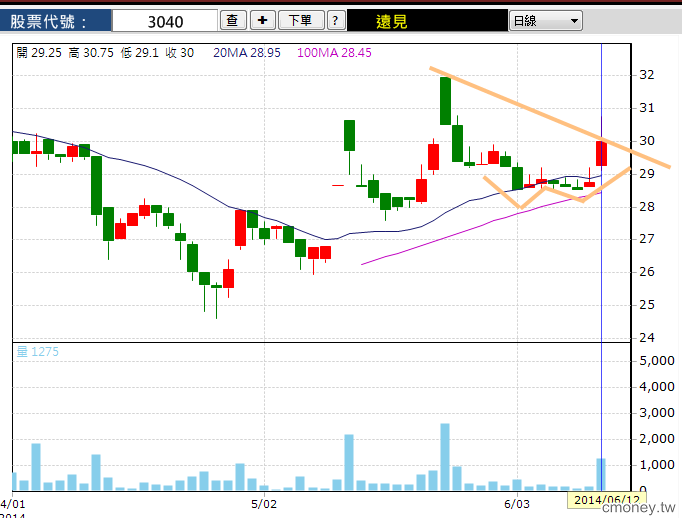Open help with the question mark button
Image resolution: width=682 pixels, height=518 pixels.
pyautogui.click(x=336, y=20)
